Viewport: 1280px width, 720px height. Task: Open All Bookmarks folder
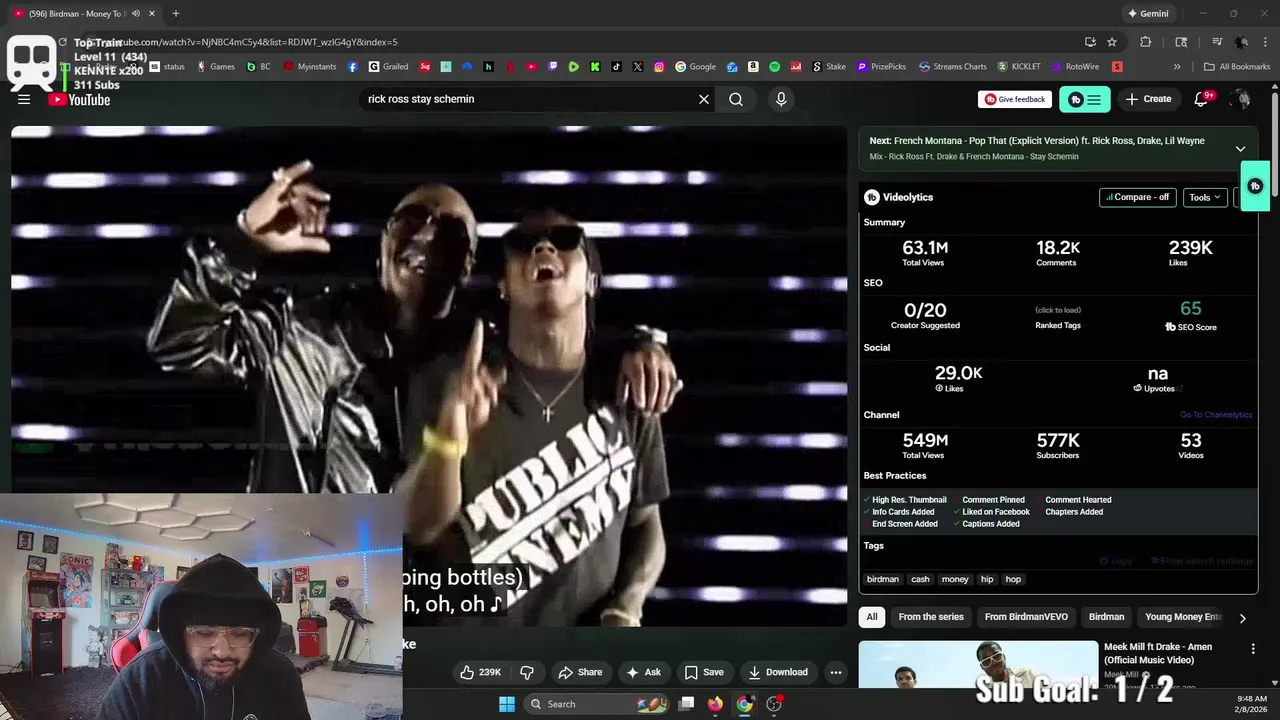pyautogui.click(x=1237, y=67)
